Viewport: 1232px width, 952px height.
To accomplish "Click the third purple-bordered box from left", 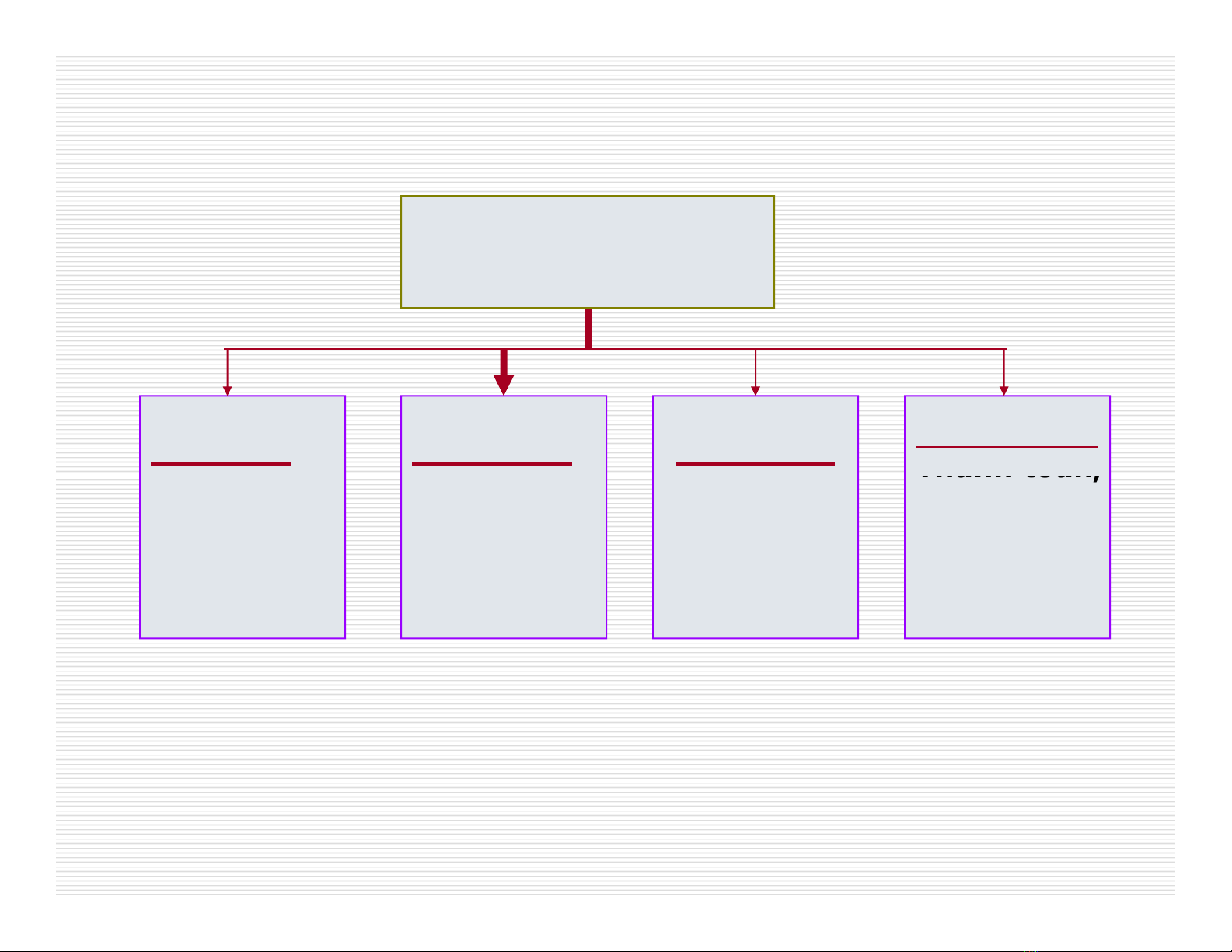I will tap(755, 544).
